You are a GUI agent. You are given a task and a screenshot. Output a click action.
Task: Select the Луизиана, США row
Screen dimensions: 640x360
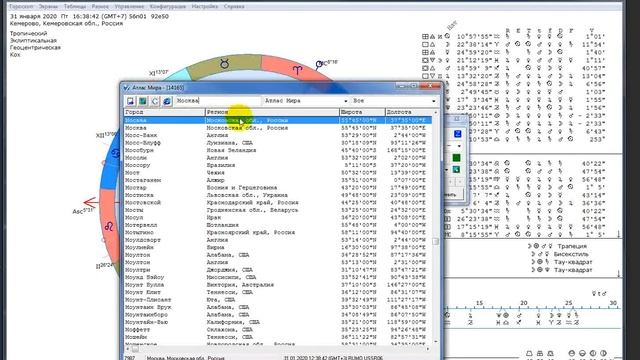click(x=278, y=143)
